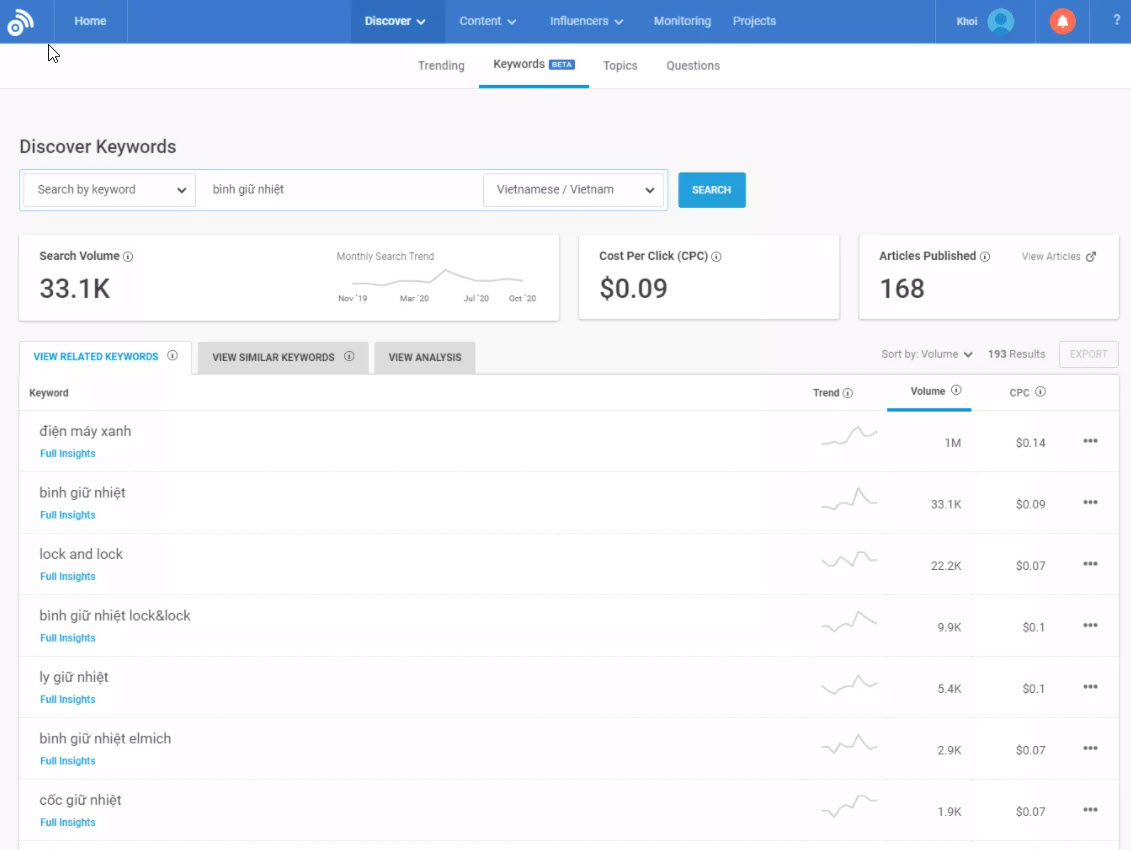Open the Search by keyword dropdown

108,189
